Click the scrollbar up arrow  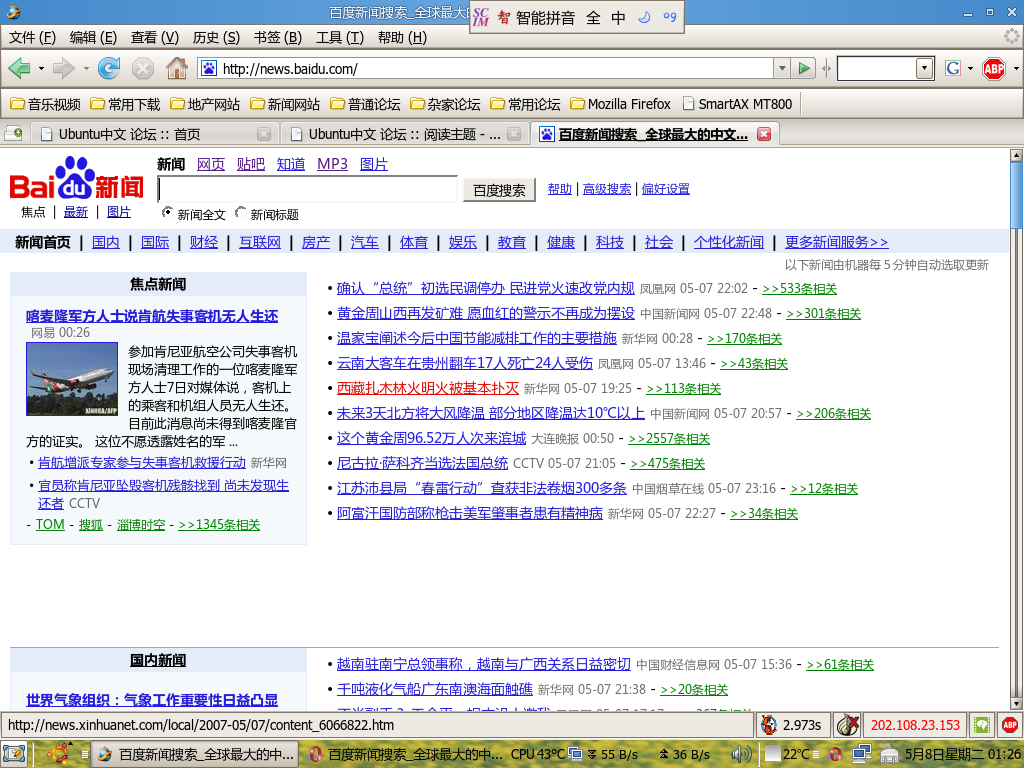pyautogui.click(x=1016, y=155)
